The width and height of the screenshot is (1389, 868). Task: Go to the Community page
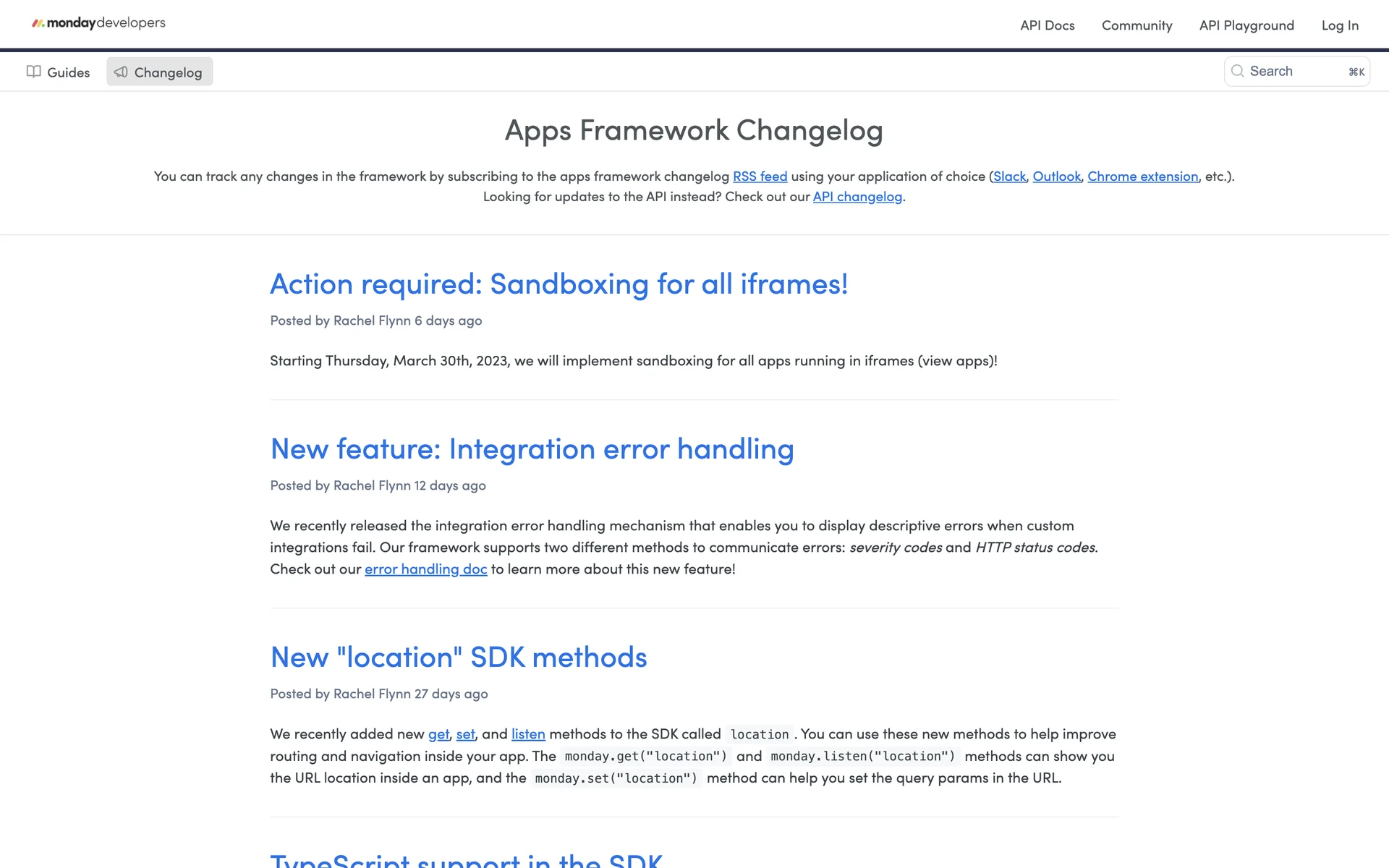(1137, 25)
